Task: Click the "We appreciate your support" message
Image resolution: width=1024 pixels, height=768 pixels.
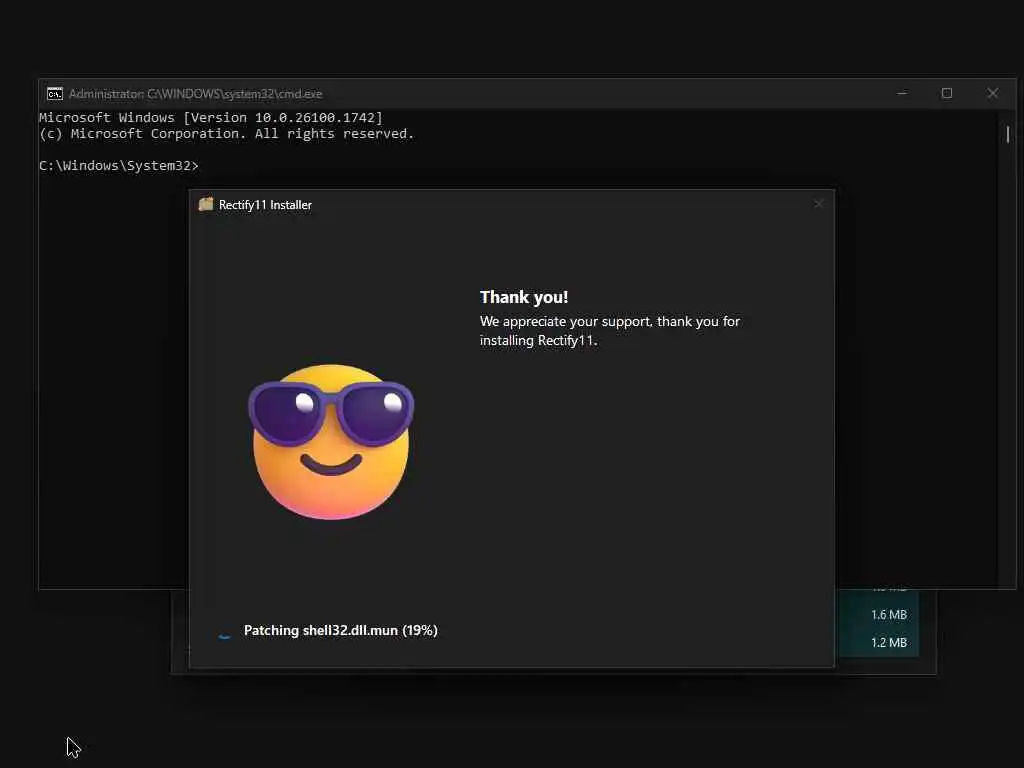Action: click(610, 330)
